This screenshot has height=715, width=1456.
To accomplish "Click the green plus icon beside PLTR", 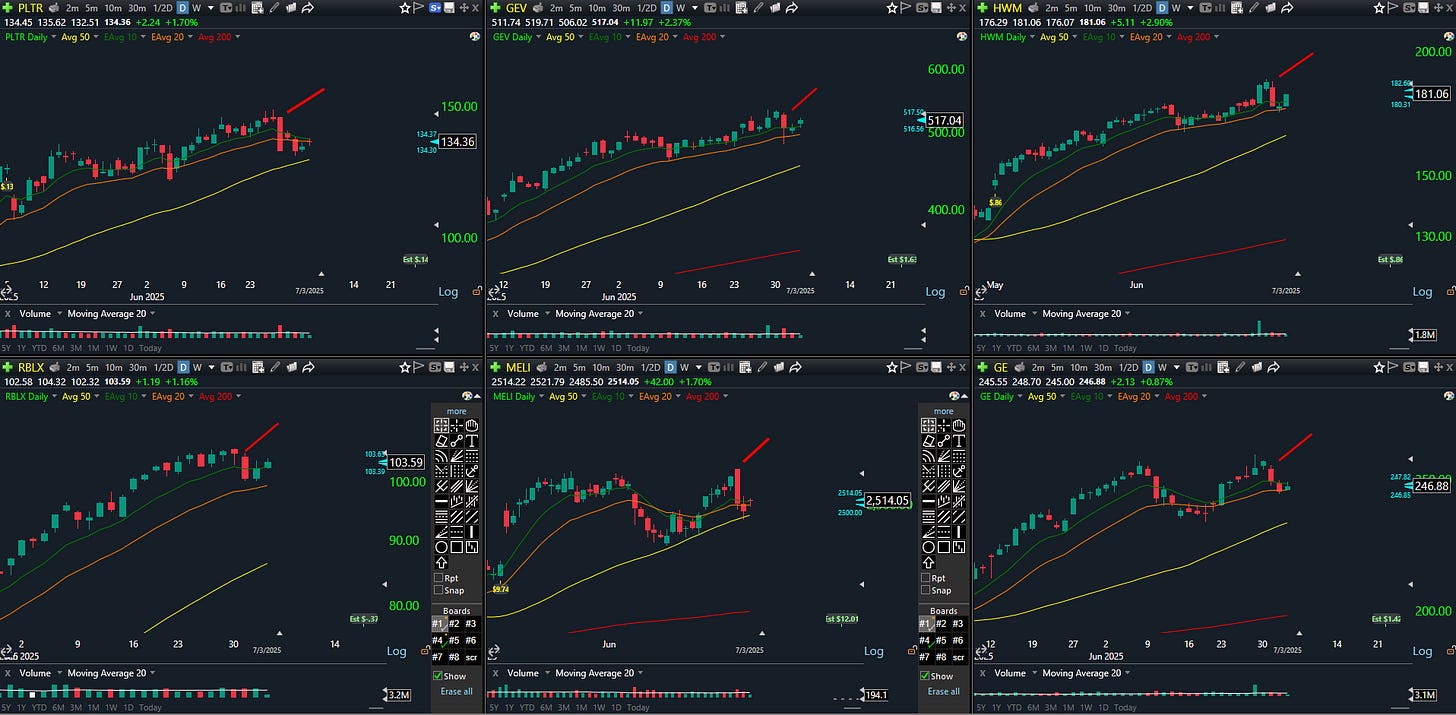I will pos(7,8).
